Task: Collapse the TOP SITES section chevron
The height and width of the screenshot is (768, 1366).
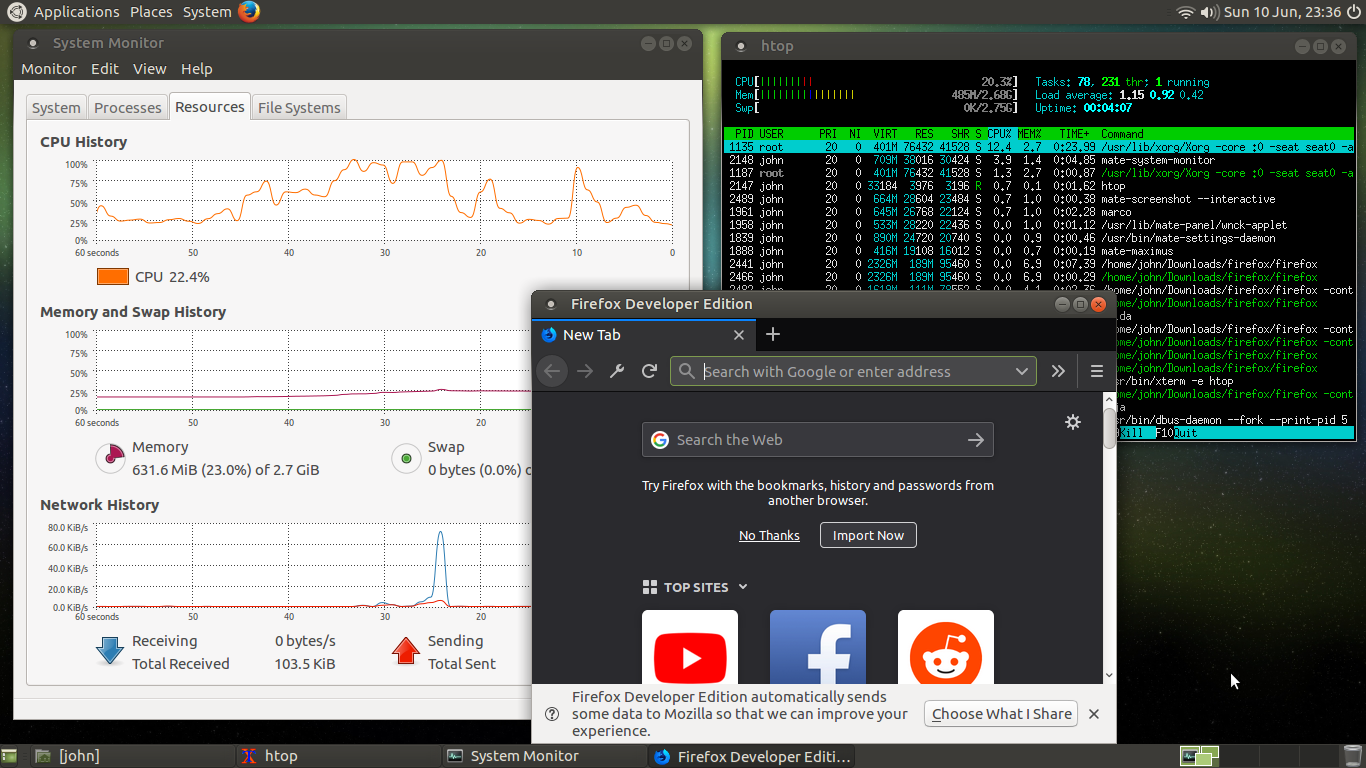Action: [x=743, y=587]
